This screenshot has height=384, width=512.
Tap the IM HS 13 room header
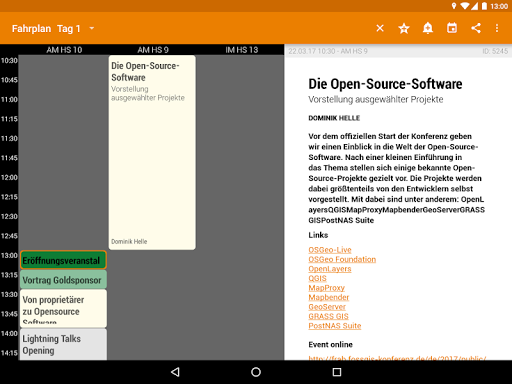pos(242,50)
